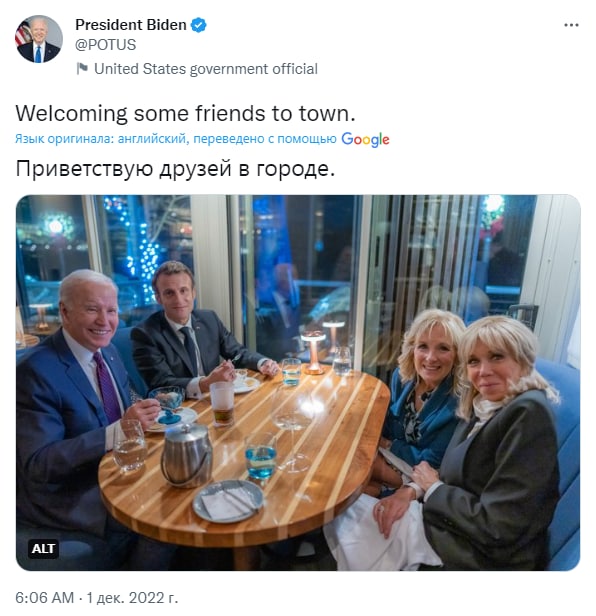Open the three-dot more options menu
This screenshot has height=616, width=596.
pyautogui.click(x=570, y=25)
